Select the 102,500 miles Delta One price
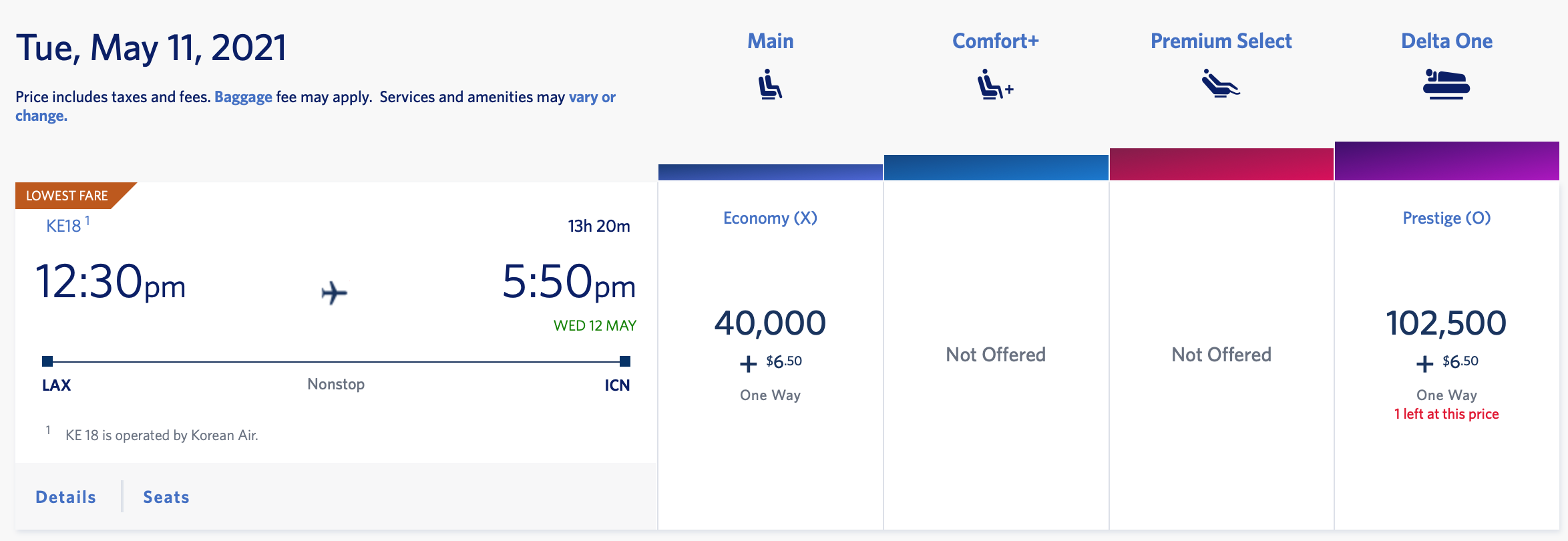Screen dimensions: 1568x541 pos(1446,324)
